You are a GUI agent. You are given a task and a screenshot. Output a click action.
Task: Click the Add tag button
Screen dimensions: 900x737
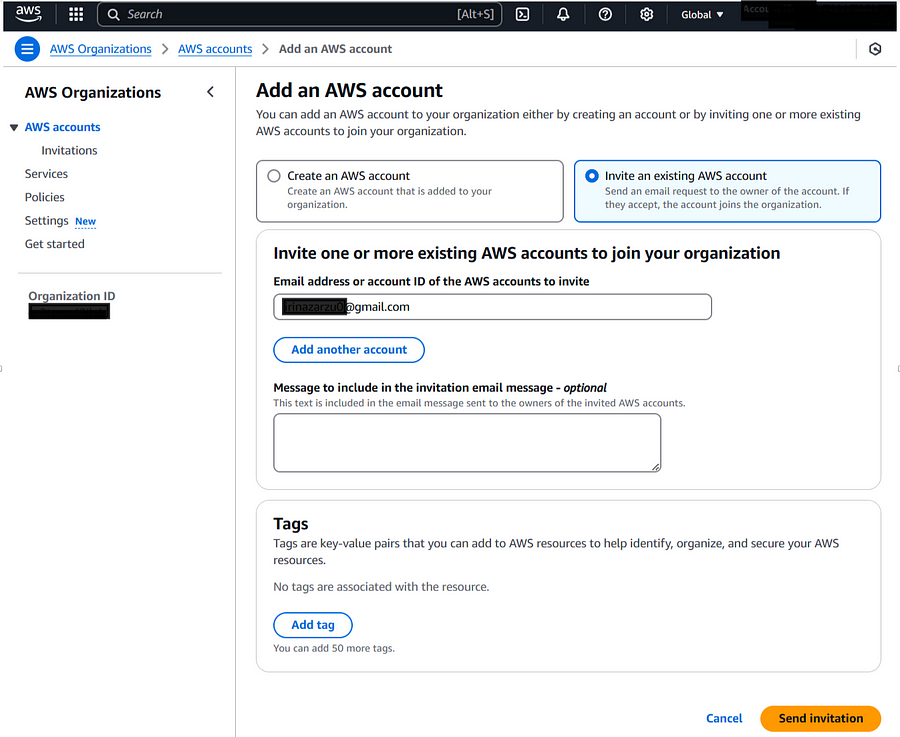313,625
